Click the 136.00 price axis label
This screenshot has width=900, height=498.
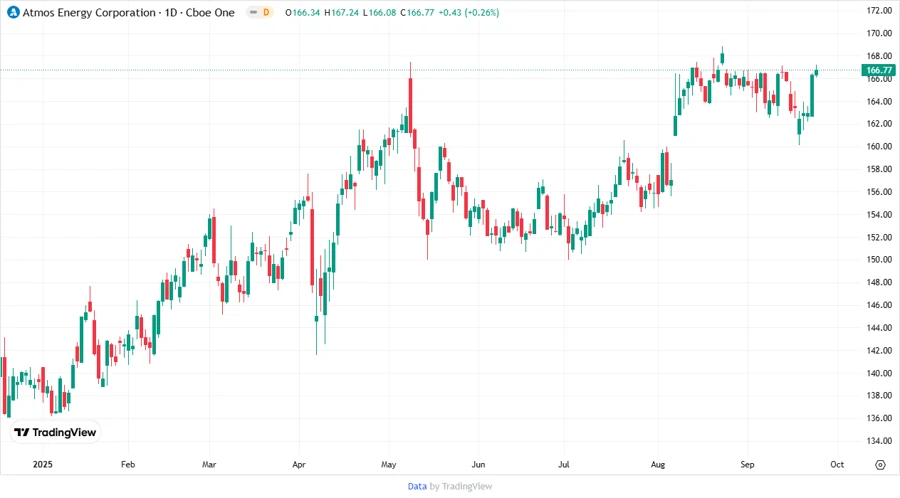[x=879, y=418]
